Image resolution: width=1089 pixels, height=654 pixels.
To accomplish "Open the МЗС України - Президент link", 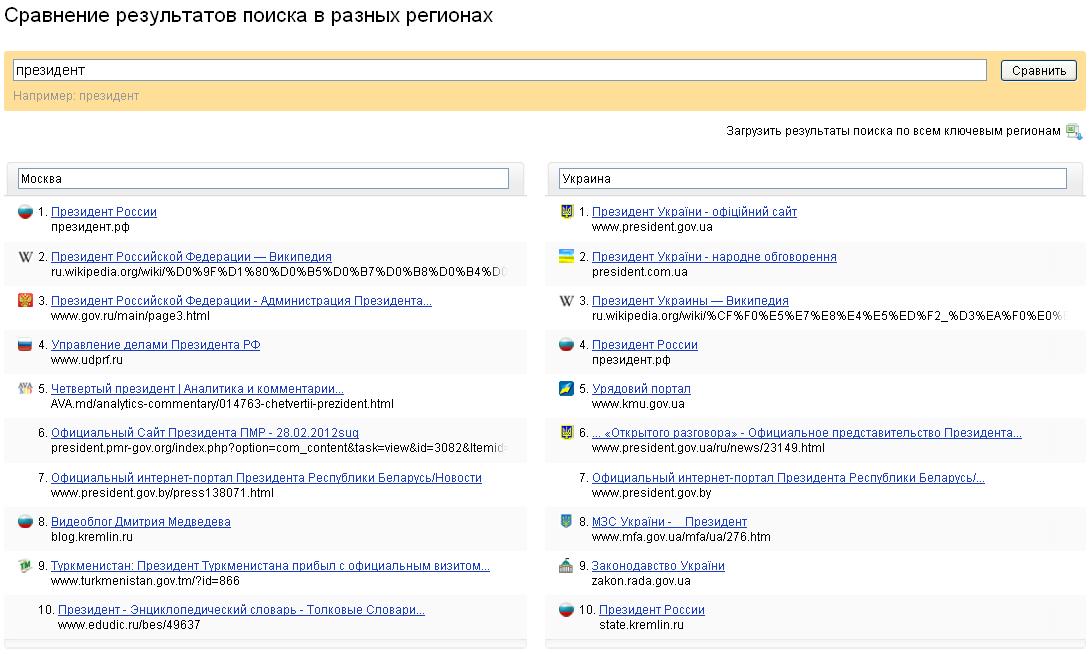I will (x=669, y=522).
